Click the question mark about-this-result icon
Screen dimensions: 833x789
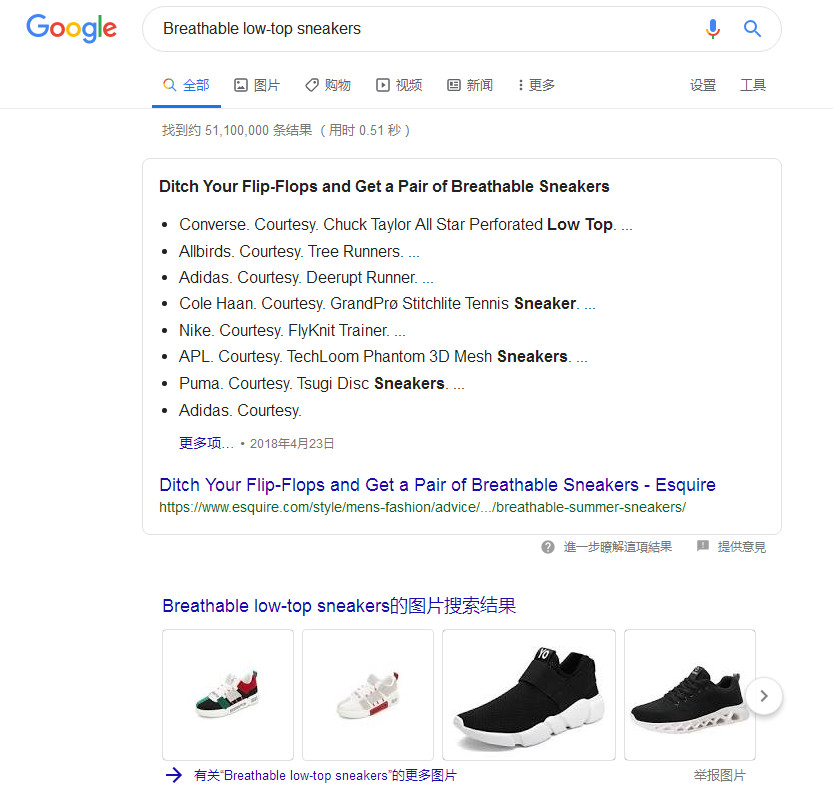coord(548,547)
